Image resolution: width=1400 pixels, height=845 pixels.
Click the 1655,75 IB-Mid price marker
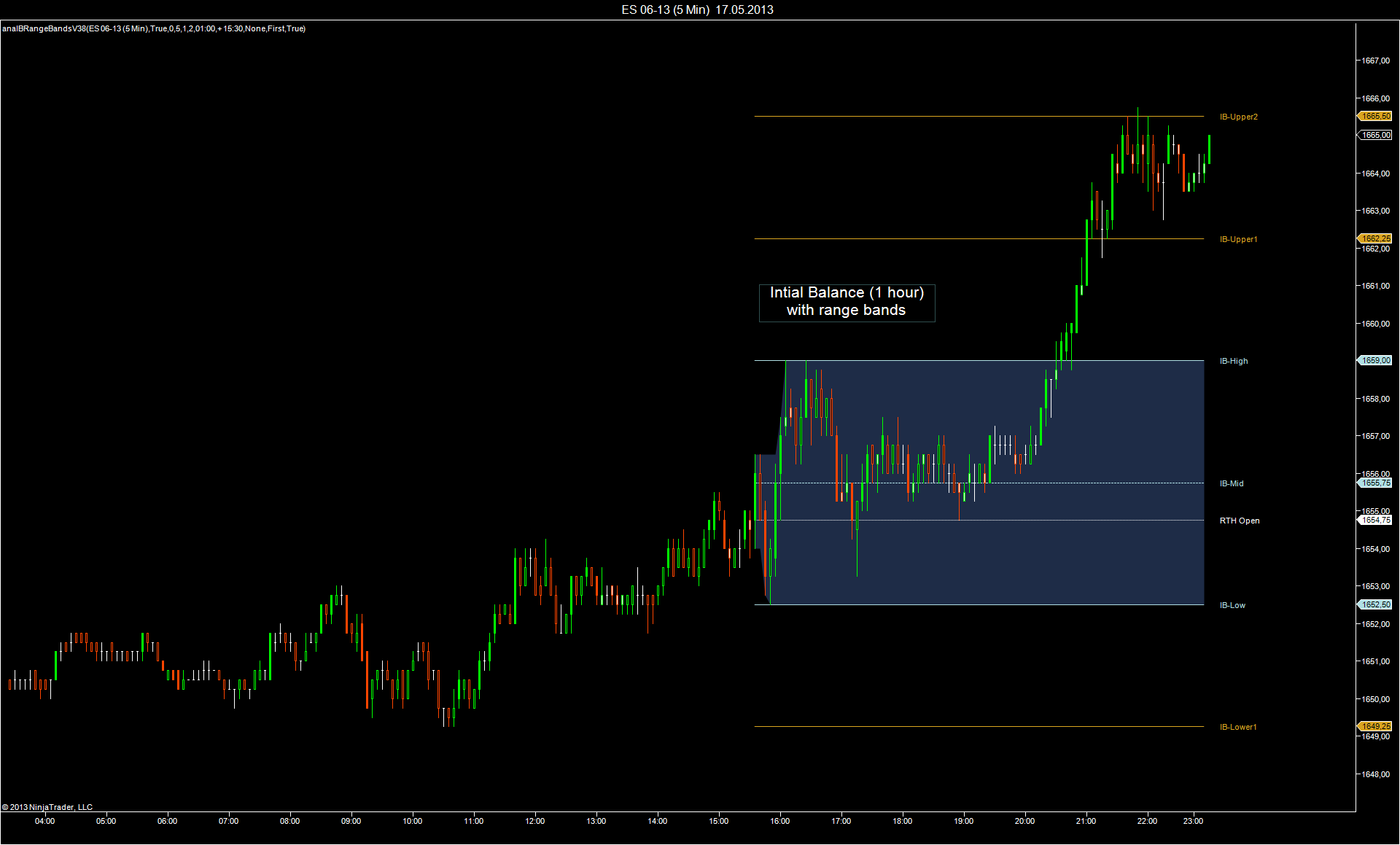[x=1375, y=483]
